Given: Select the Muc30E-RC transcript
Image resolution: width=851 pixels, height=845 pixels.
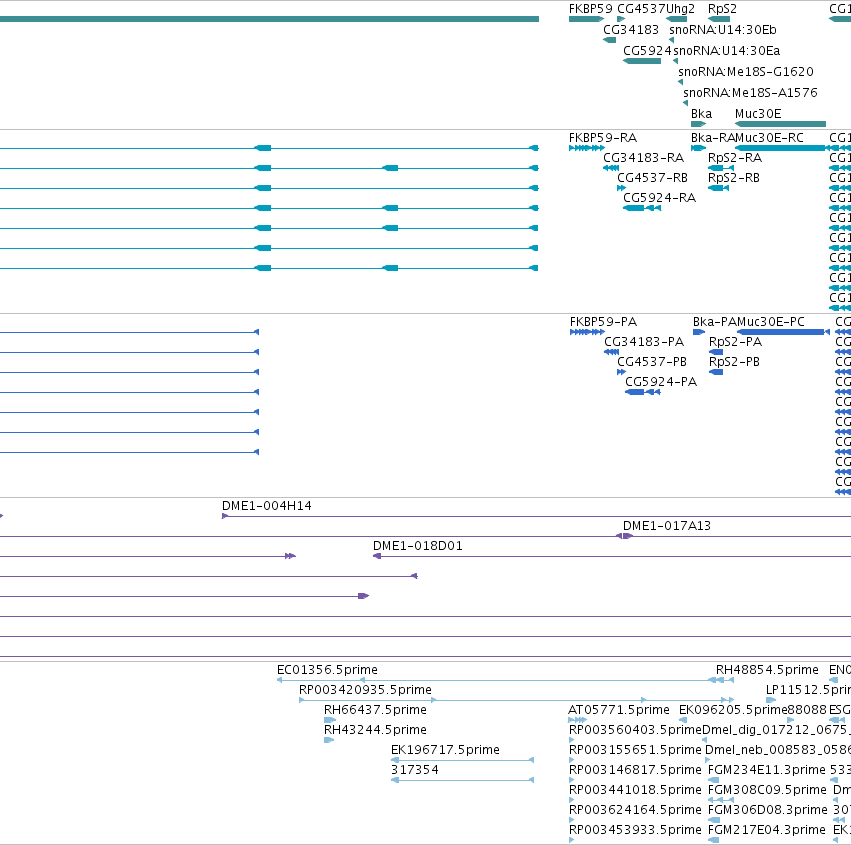Looking at the screenshot, I should click(x=780, y=148).
